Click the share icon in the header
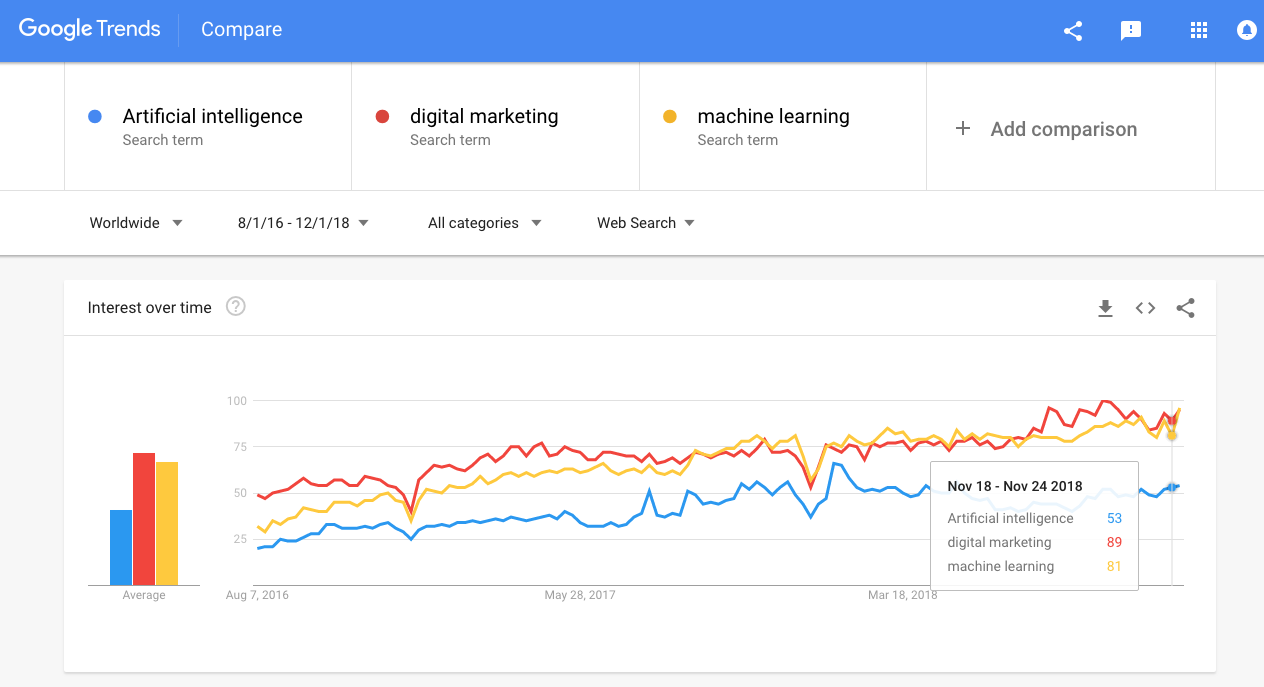This screenshot has height=687, width=1264. [x=1073, y=31]
